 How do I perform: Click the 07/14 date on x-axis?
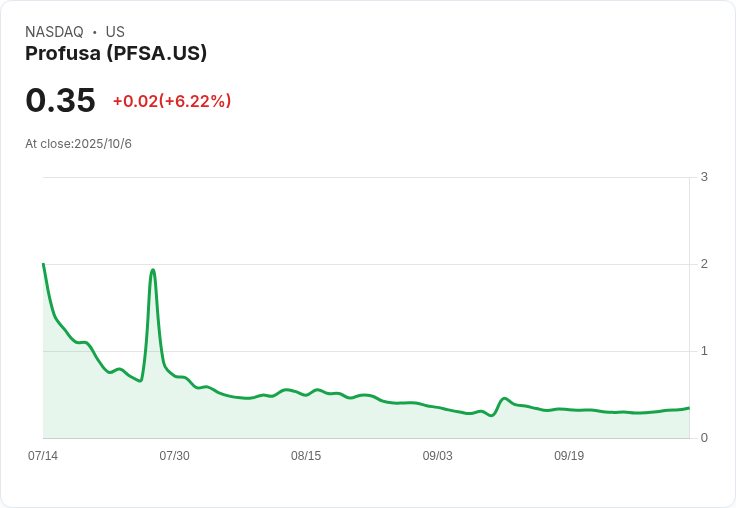[x=43, y=456]
